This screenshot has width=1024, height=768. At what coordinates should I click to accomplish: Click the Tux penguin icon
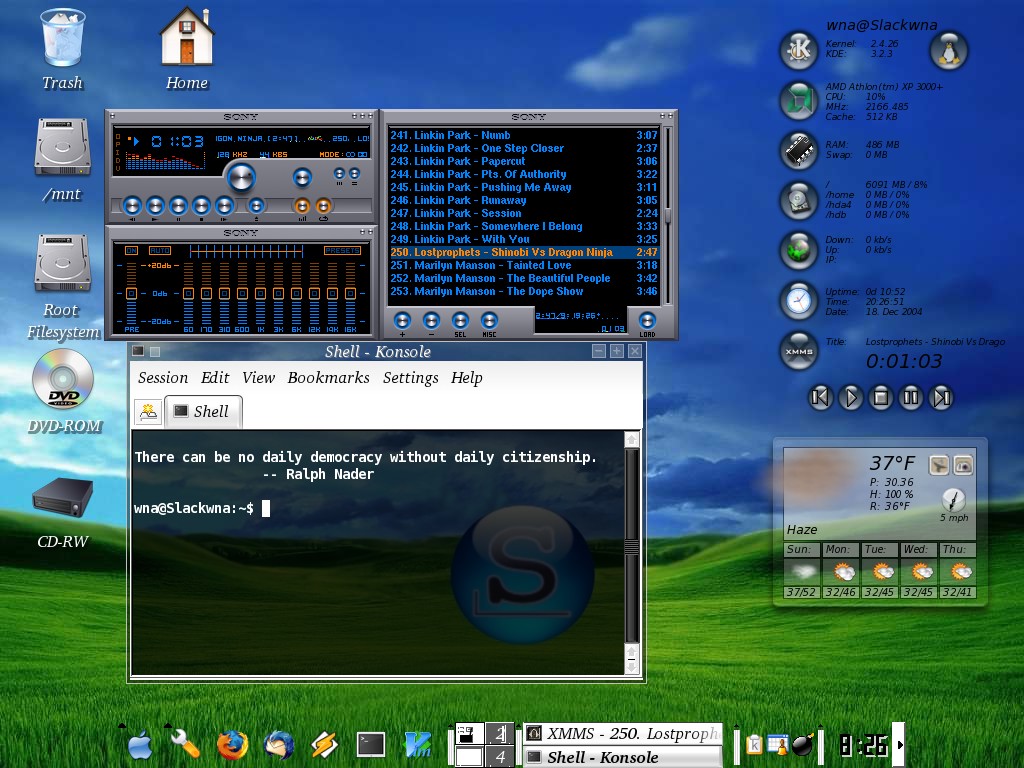click(948, 50)
